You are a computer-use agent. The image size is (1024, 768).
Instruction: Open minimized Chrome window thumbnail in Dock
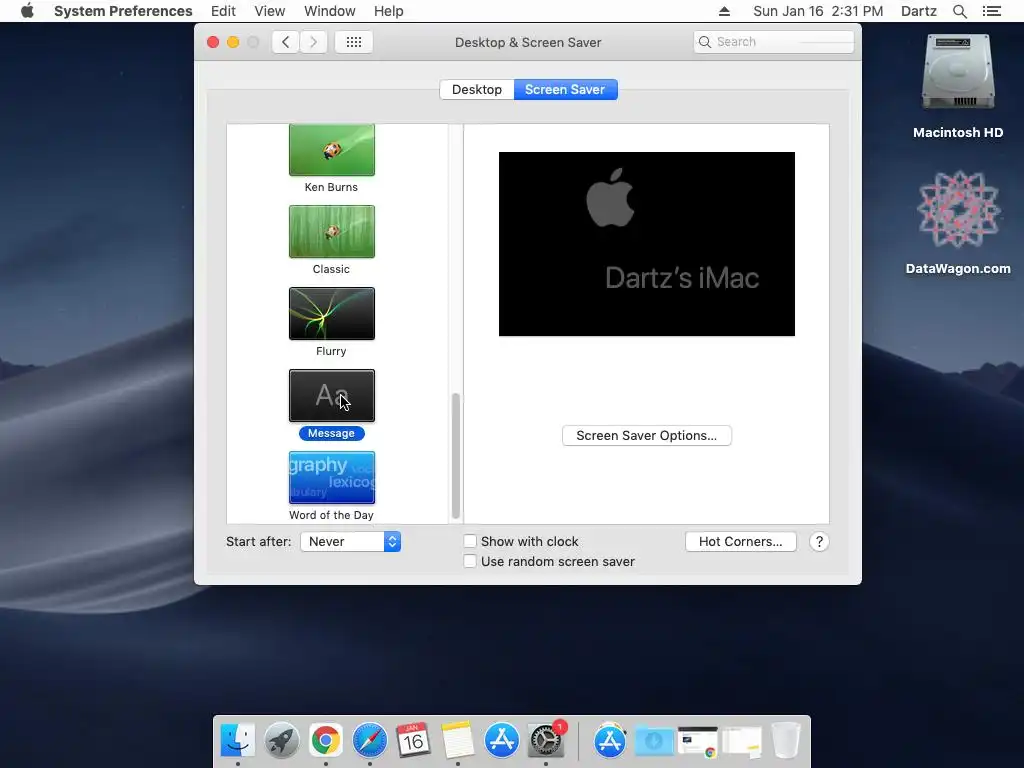pyautogui.click(x=697, y=742)
